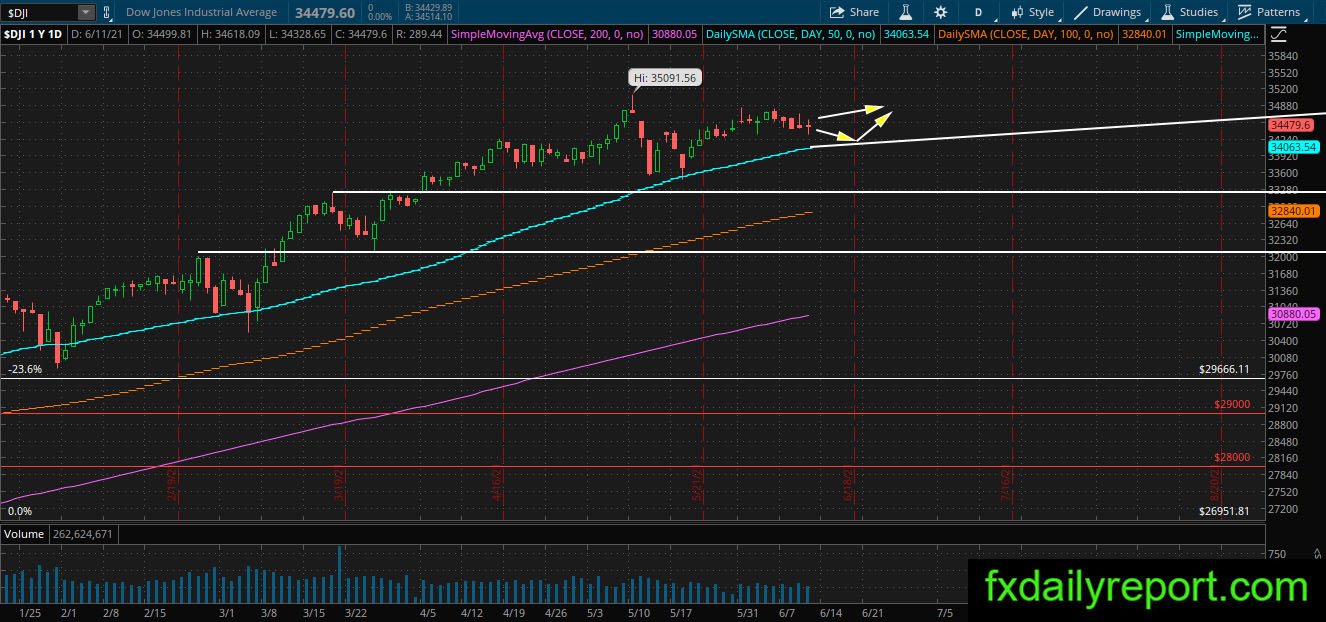Click the 750 volume axis label

click(x=1277, y=555)
